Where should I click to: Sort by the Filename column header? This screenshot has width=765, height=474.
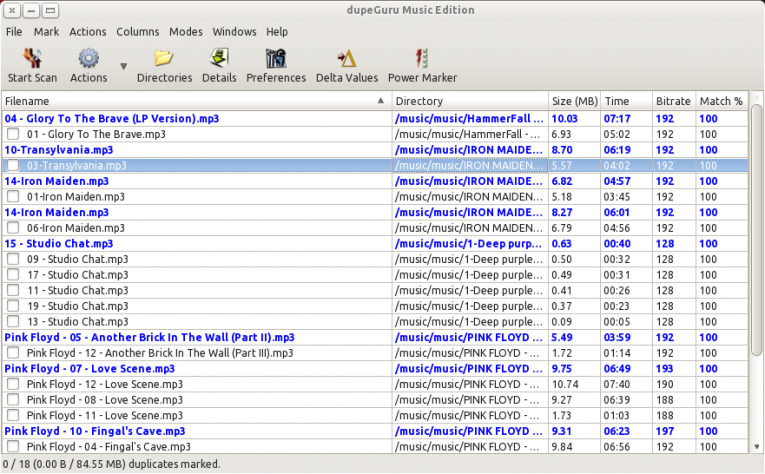(x=197, y=101)
